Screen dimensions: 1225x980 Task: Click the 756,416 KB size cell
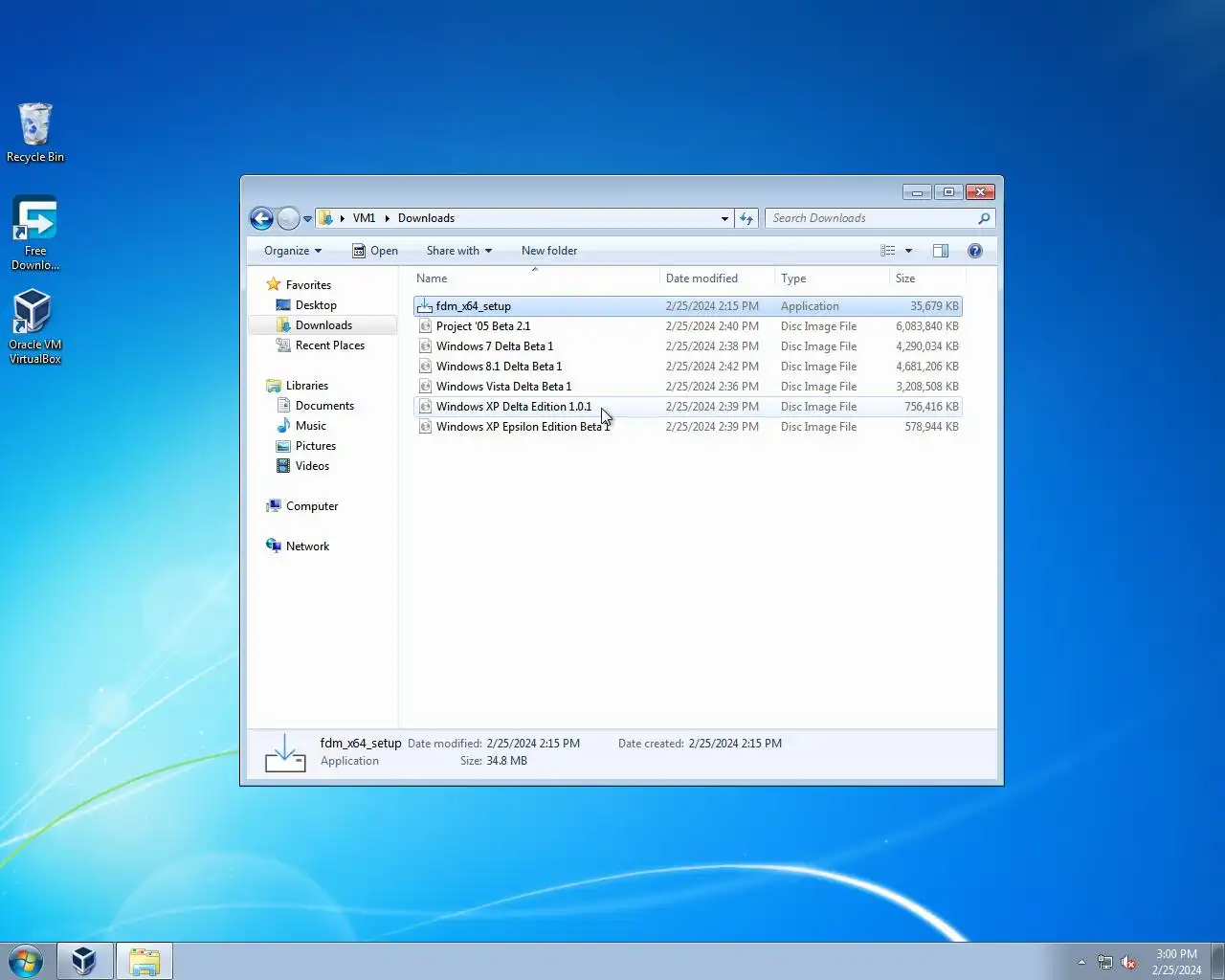[931, 407]
